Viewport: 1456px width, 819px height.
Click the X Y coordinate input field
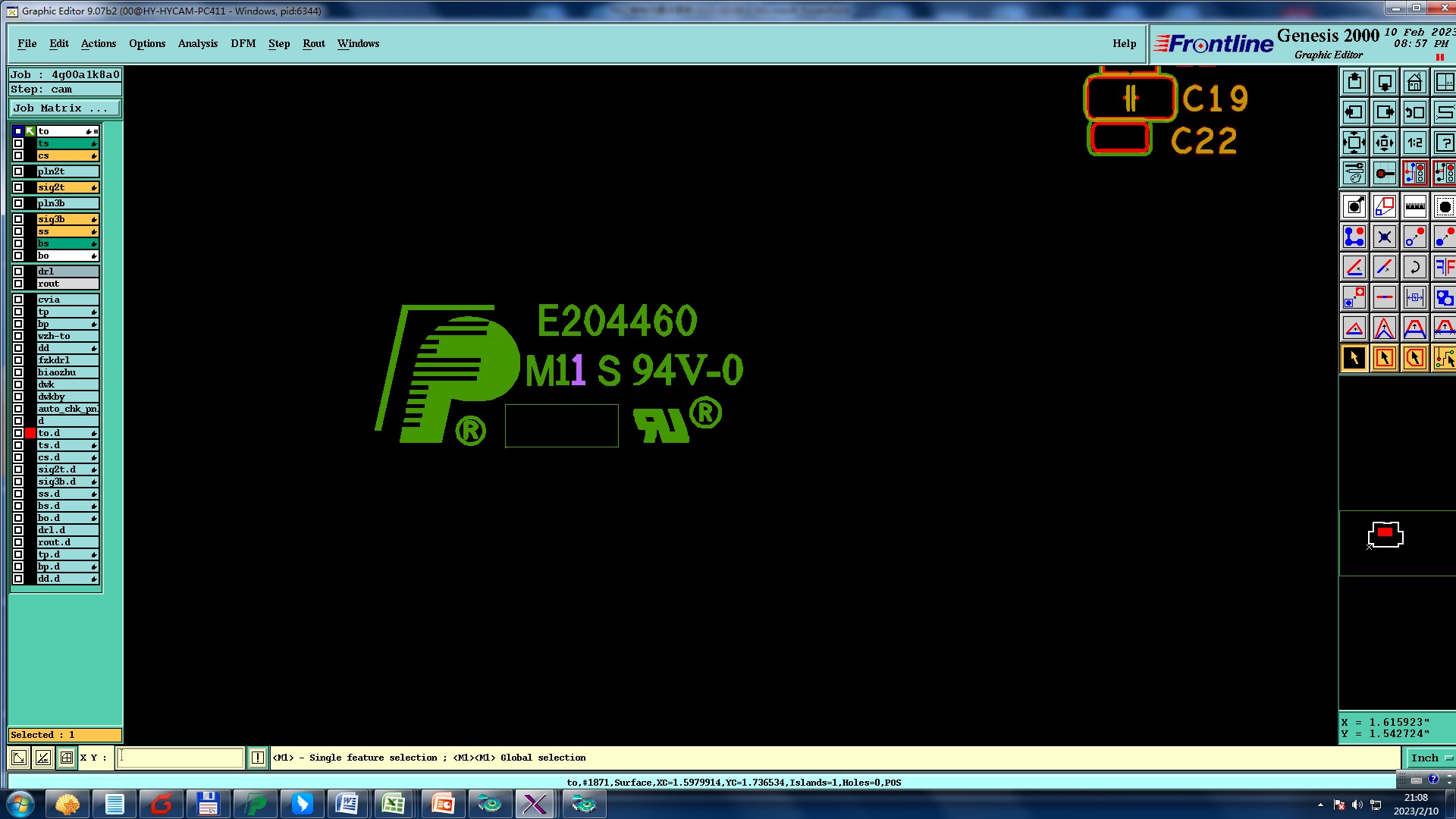point(180,758)
